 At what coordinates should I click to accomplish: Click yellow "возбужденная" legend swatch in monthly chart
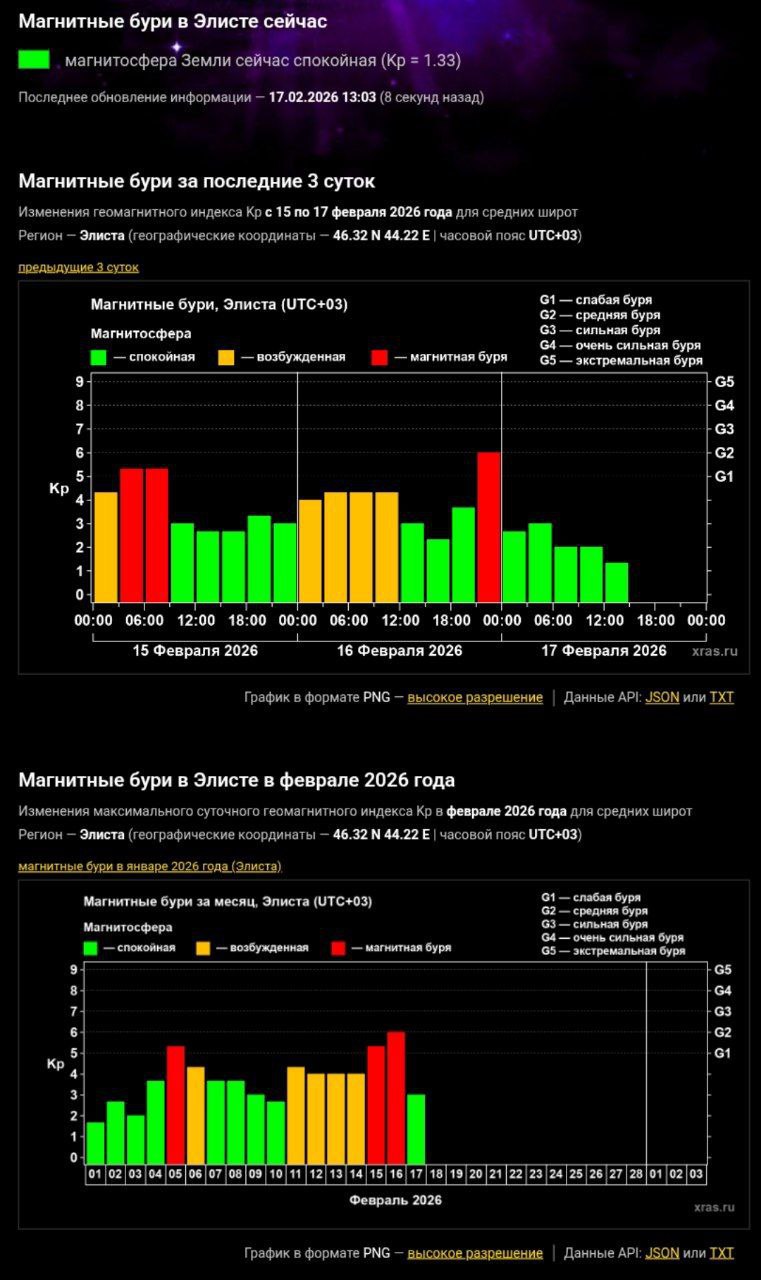204,947
